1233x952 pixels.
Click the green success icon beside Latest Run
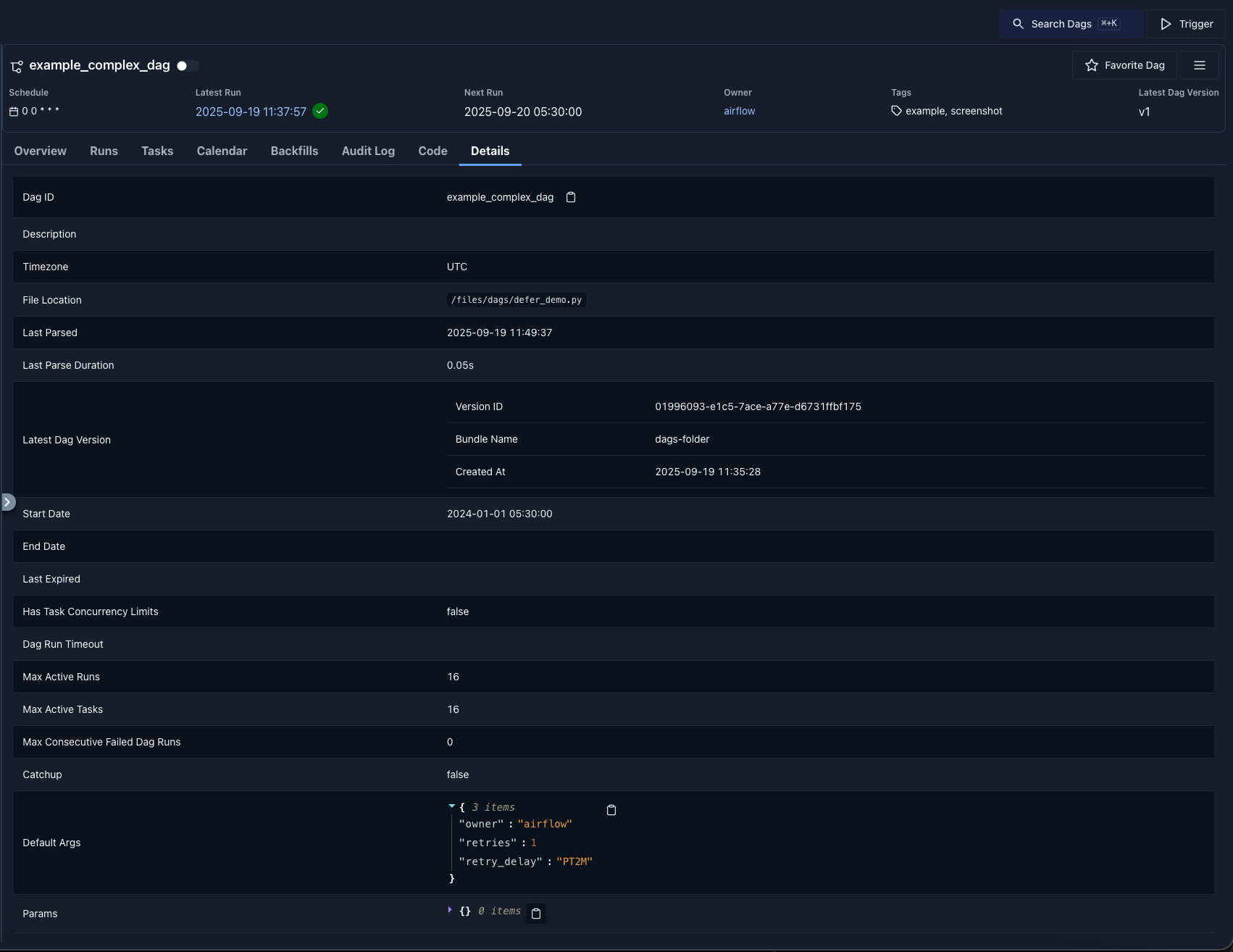(320, 112)
